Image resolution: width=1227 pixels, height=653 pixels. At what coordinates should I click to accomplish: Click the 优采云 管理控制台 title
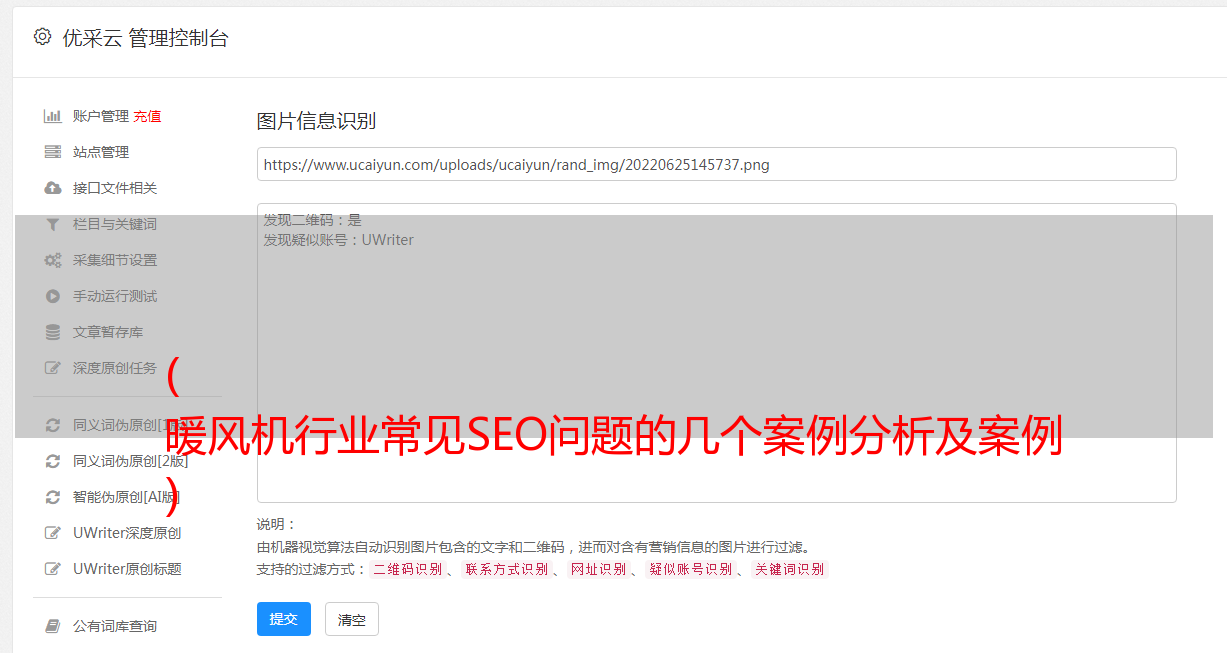point(145,38)
